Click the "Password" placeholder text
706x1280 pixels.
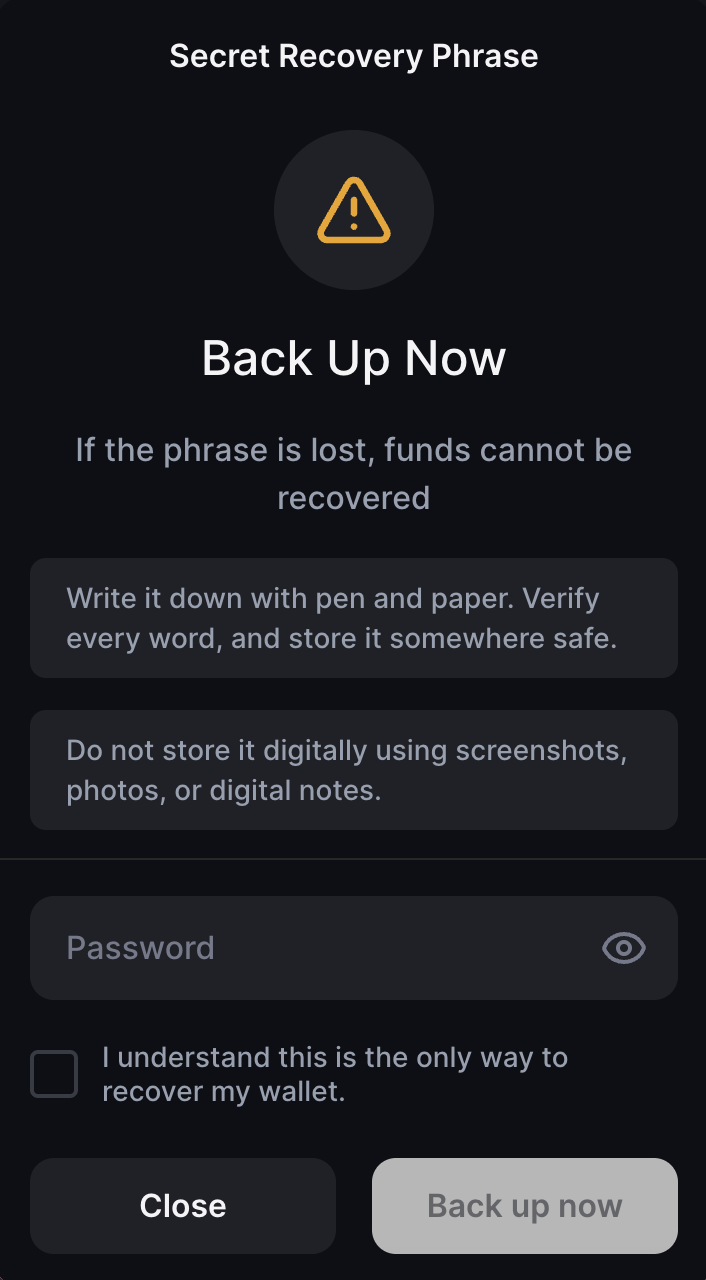pos(140,948)
